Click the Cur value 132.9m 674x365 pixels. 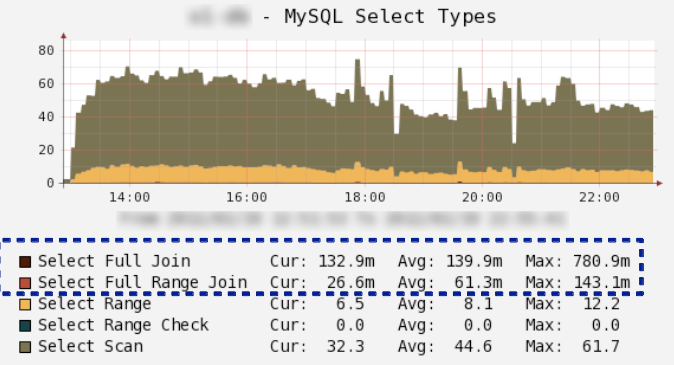click(x=346, y=261)
